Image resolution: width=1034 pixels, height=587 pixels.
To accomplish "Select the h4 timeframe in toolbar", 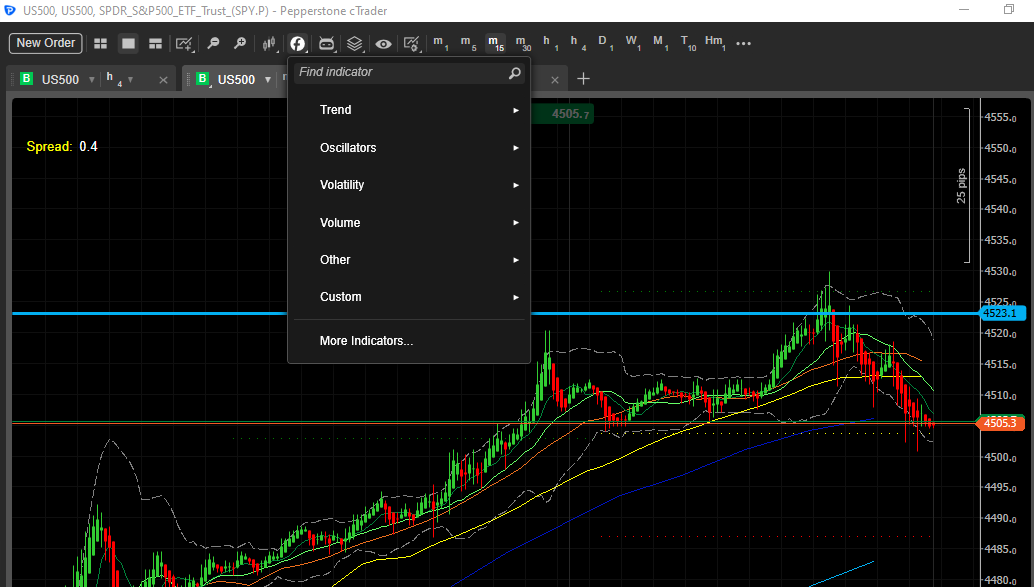I will coord(578,43).
